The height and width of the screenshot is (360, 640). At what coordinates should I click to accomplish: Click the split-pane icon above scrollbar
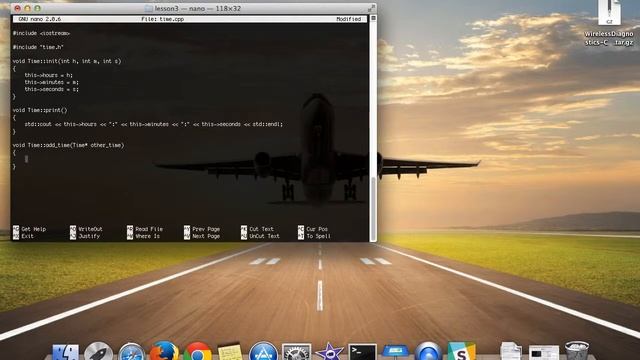click(x=373, y=18)
